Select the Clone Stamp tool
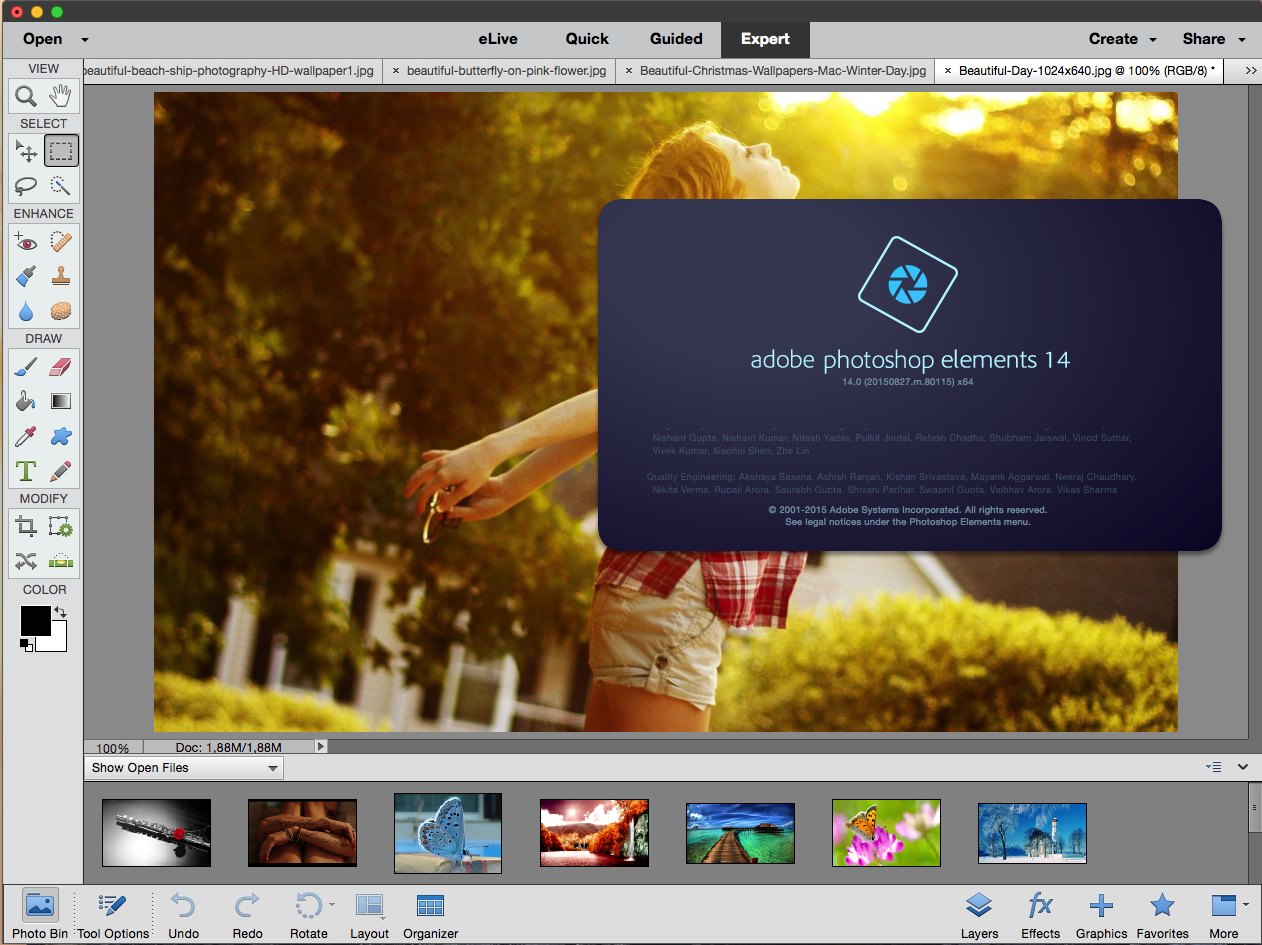 61,276
